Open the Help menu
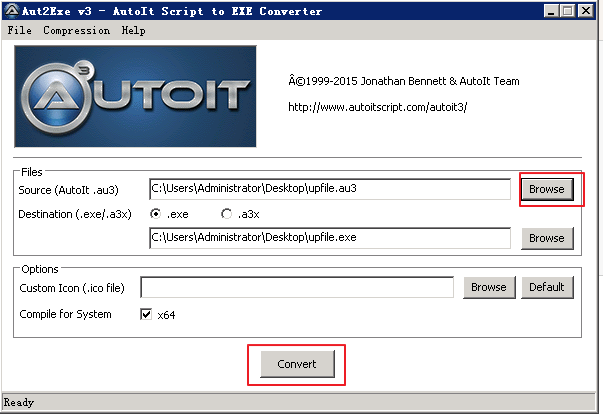Image resolution: width=603 pixels, height=415 pixels. (x=133, y=30)
